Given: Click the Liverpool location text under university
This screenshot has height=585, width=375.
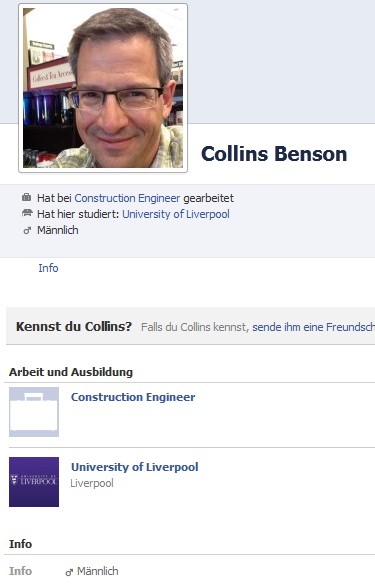Looking at the screenshot, I should (x=92, y=483).
